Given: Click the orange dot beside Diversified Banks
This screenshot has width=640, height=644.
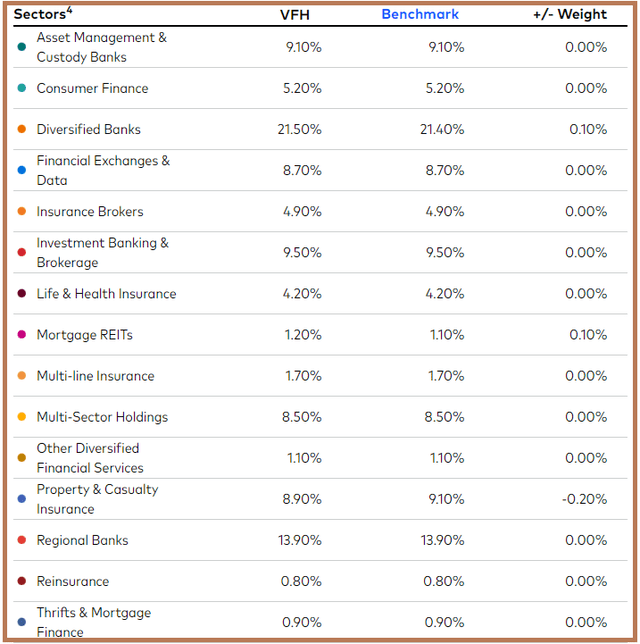Looking at the screenshot, I should pyautogui.click(x=22, y=129).
